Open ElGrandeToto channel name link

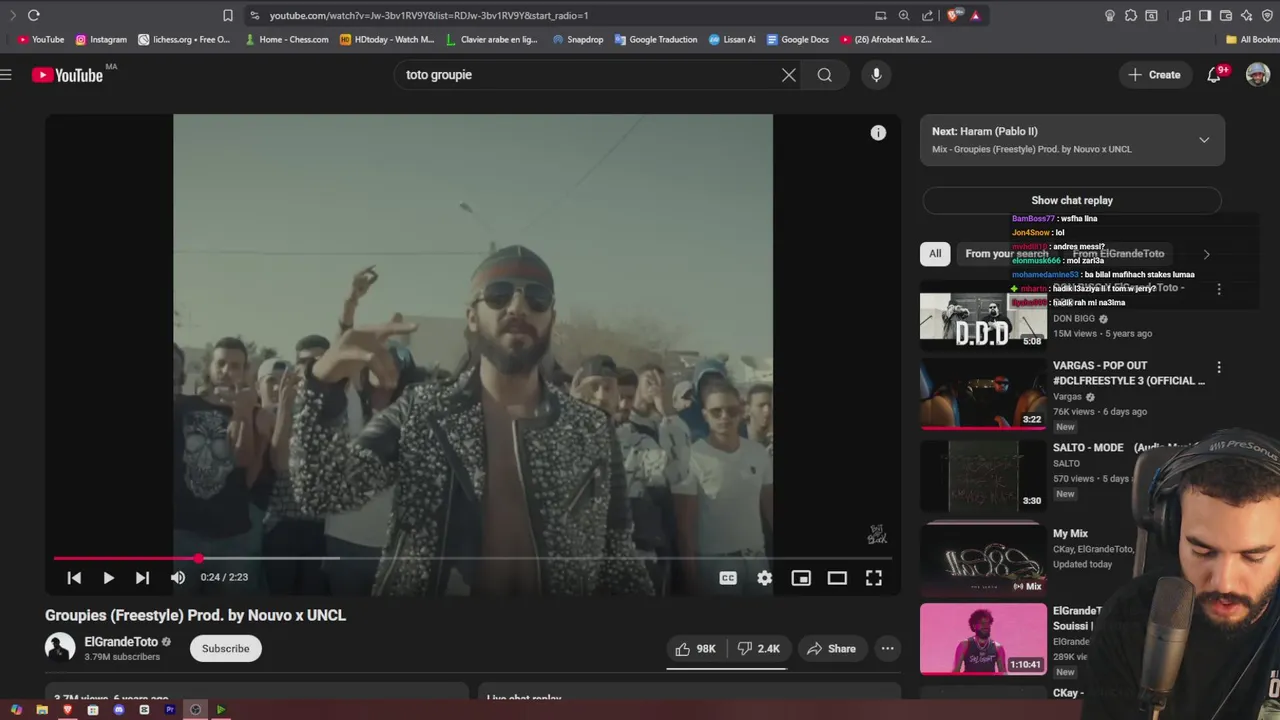click(121, 642)
